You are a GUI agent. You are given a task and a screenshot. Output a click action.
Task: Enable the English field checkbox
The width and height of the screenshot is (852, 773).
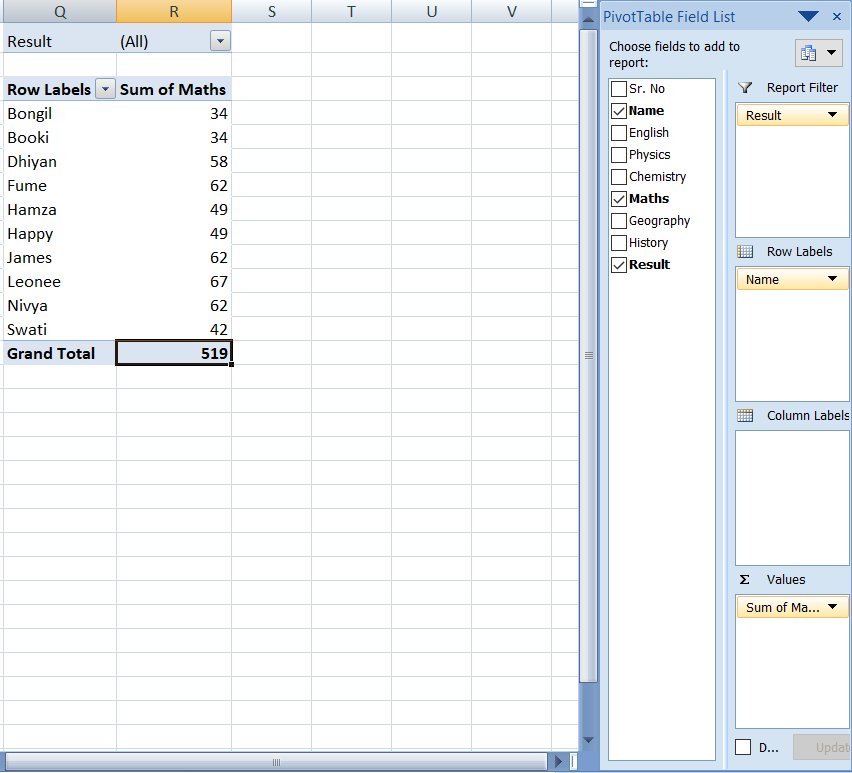point(619,133)
